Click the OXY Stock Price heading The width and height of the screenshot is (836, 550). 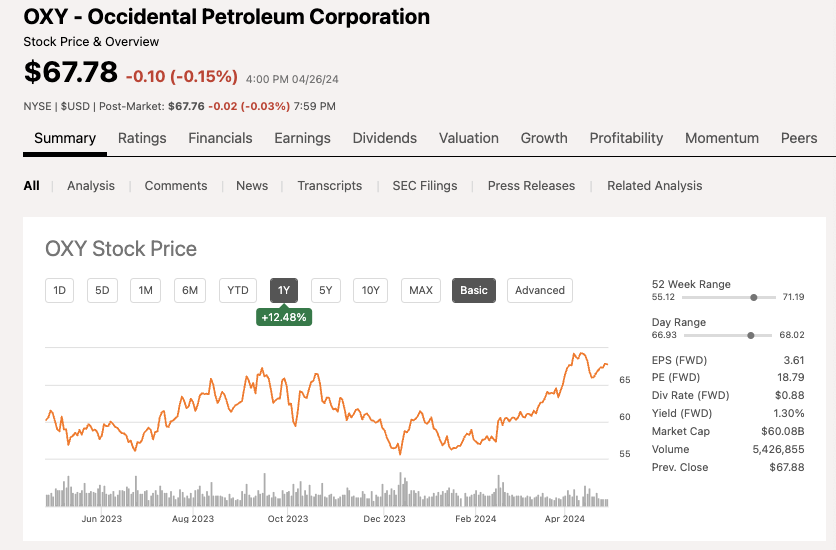tap(121, 249)
